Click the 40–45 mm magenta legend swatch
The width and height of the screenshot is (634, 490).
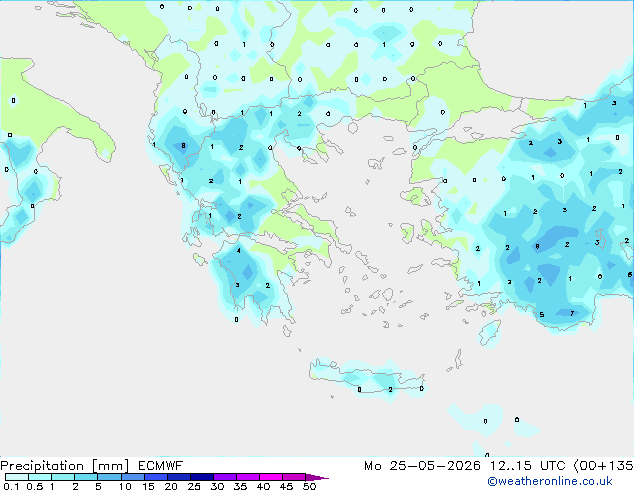click(271, 477)
